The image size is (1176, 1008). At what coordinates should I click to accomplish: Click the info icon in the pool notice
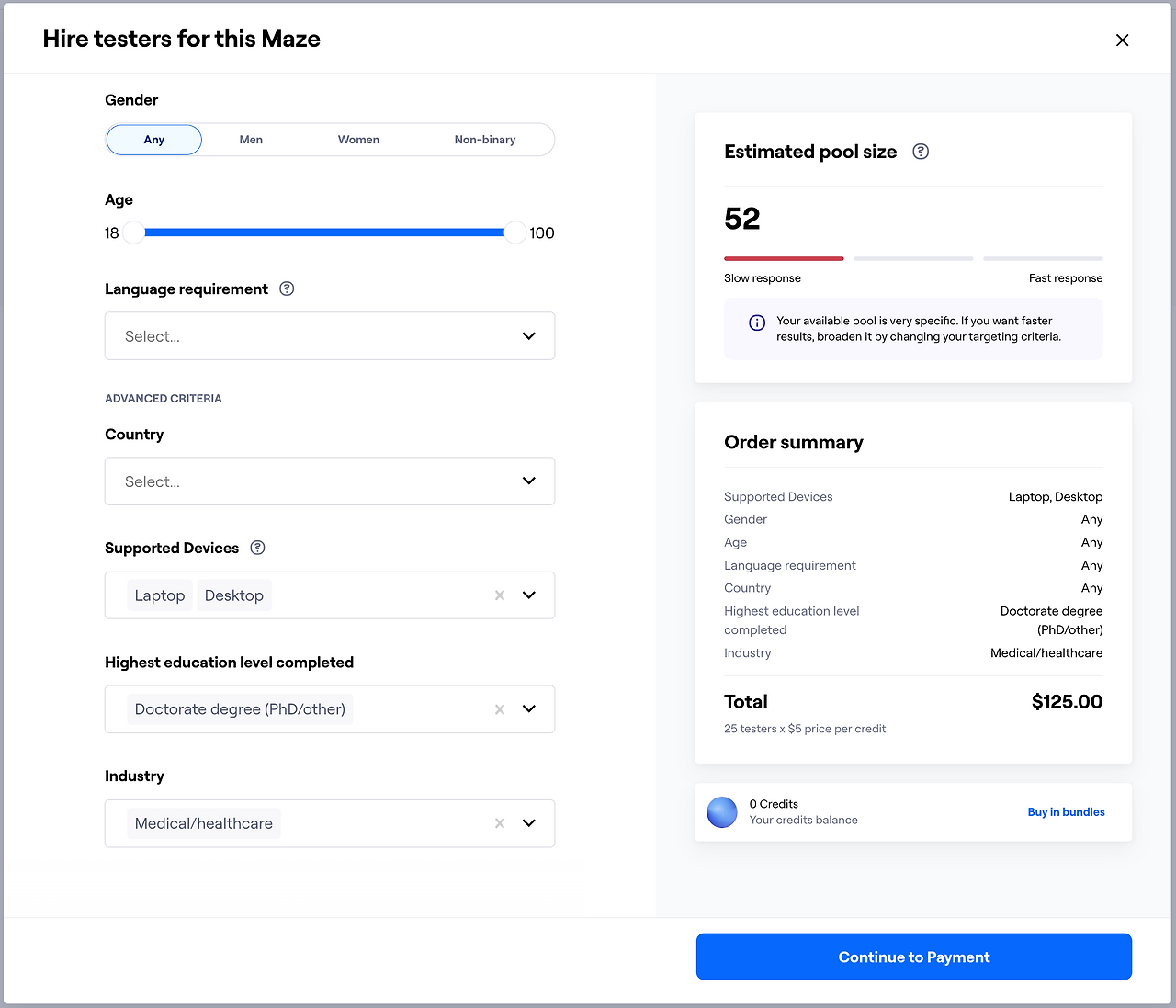click(x=757, y=323)
